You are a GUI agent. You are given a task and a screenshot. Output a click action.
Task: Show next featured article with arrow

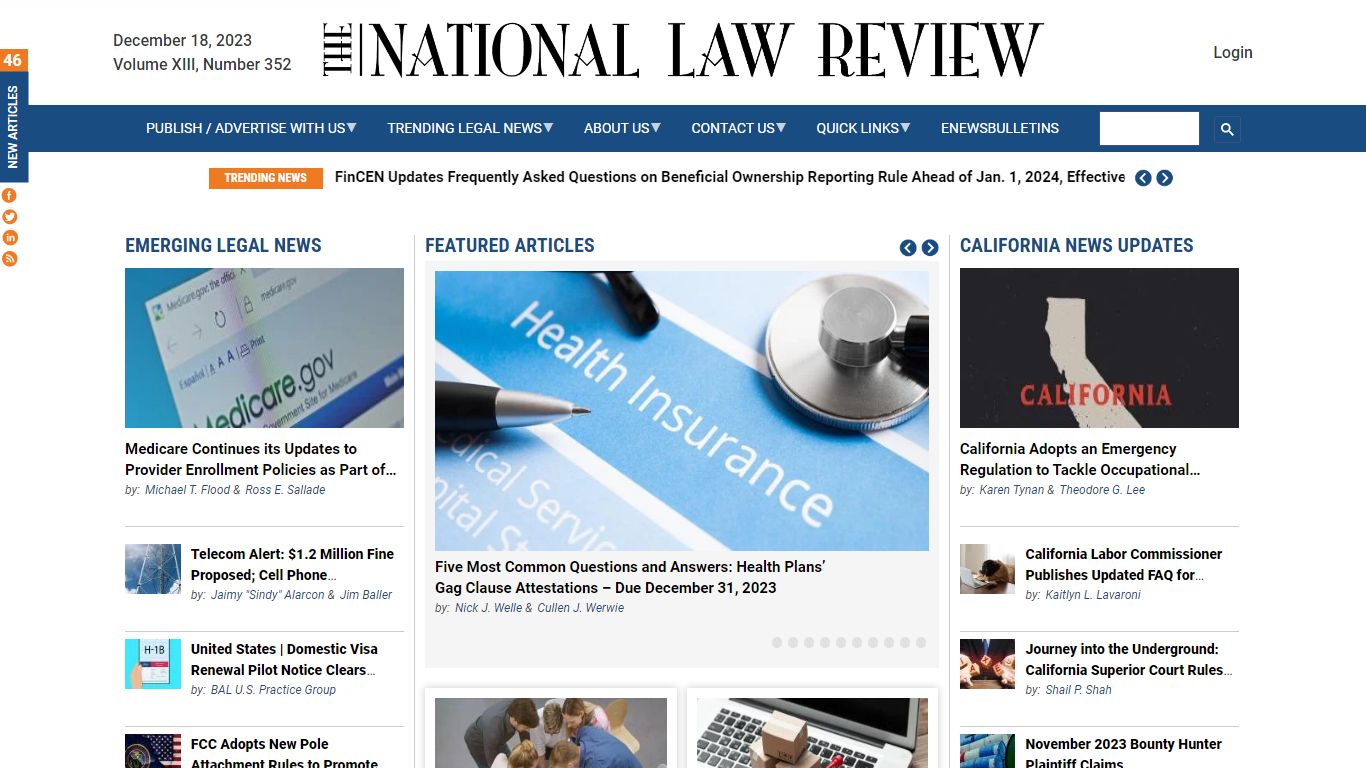pos(930,248)
